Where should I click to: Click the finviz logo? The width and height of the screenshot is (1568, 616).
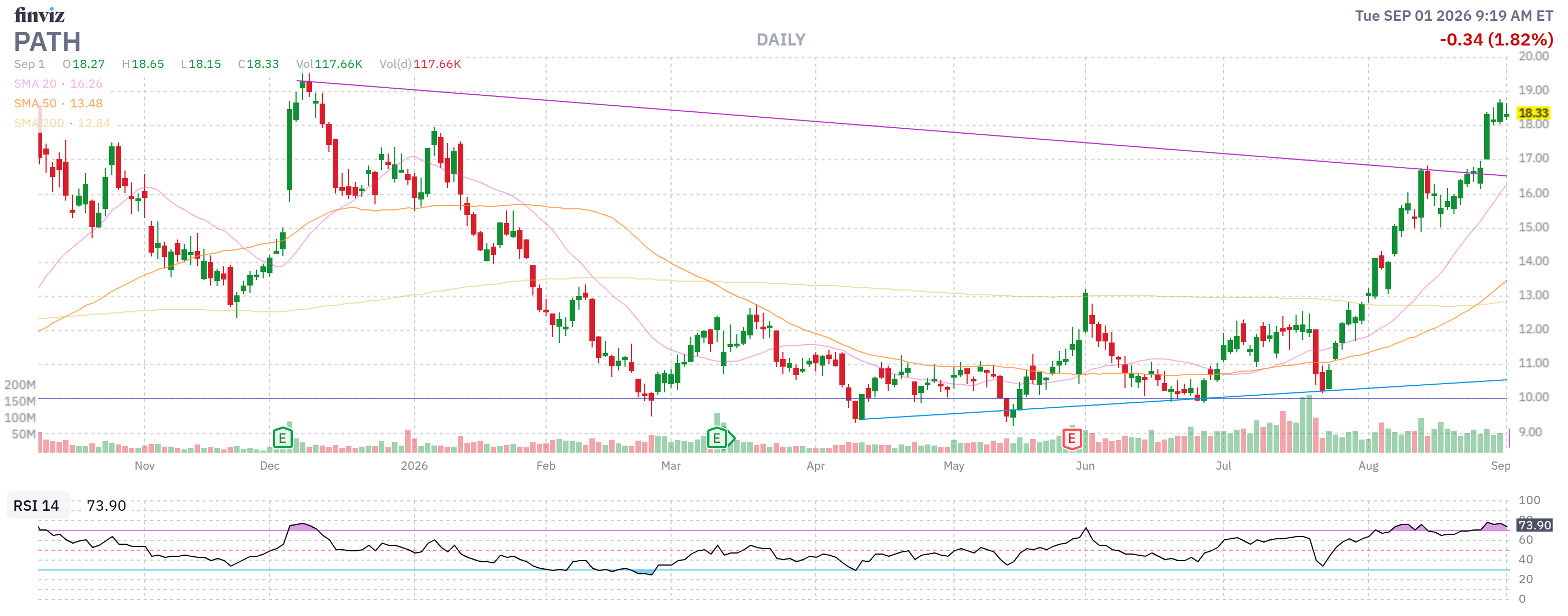[x=39, y=15]
